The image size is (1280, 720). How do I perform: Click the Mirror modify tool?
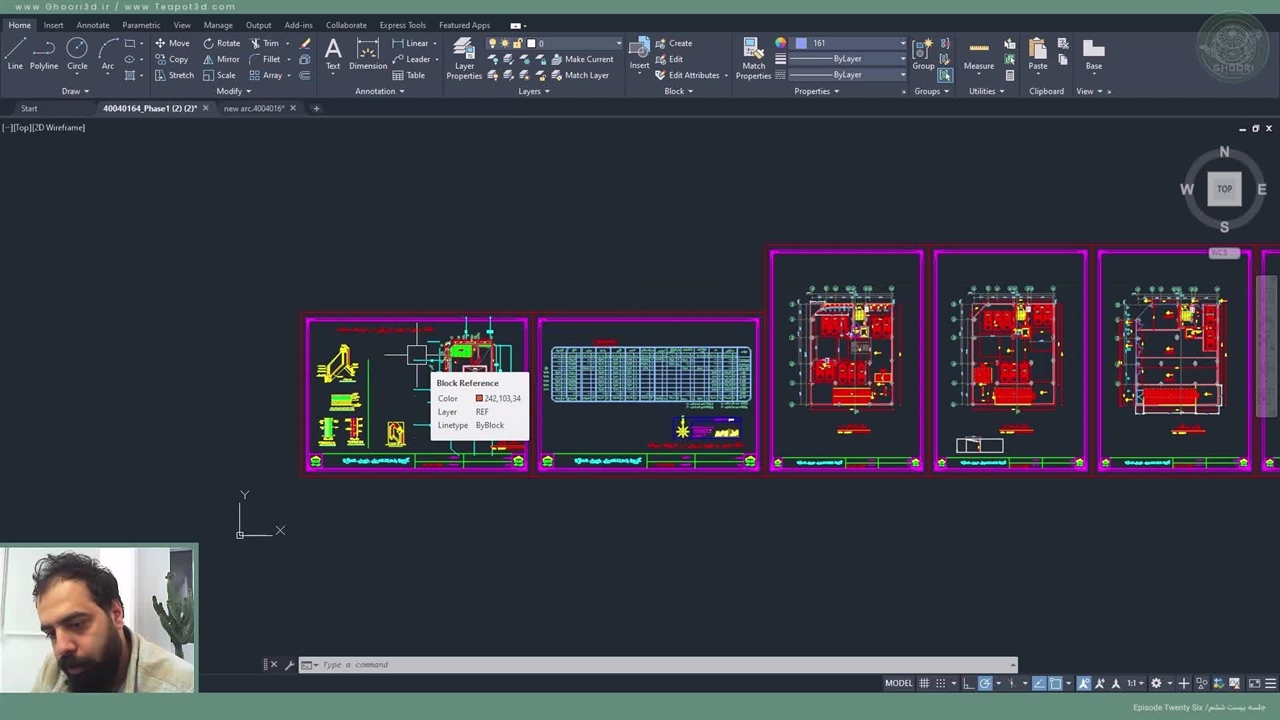coord(221,59)
